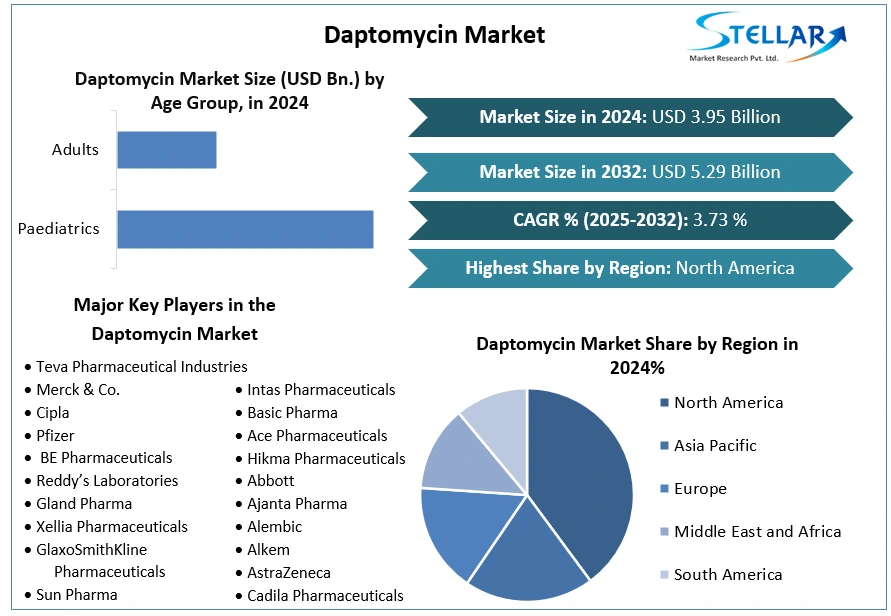Click the 'South America' legend label
891x616 pixels.
[728, 575]
